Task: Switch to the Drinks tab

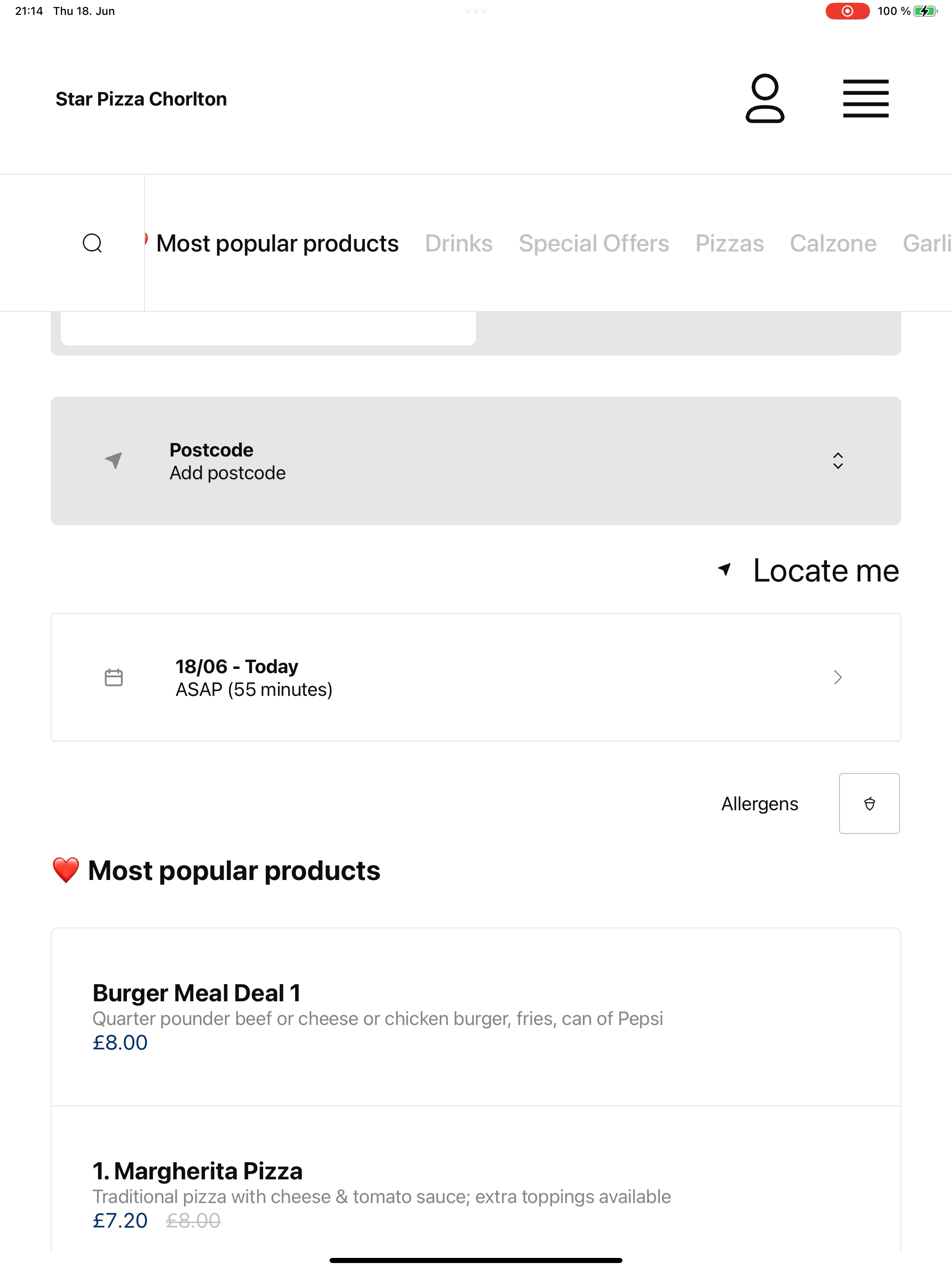Action: click(458, 244)
